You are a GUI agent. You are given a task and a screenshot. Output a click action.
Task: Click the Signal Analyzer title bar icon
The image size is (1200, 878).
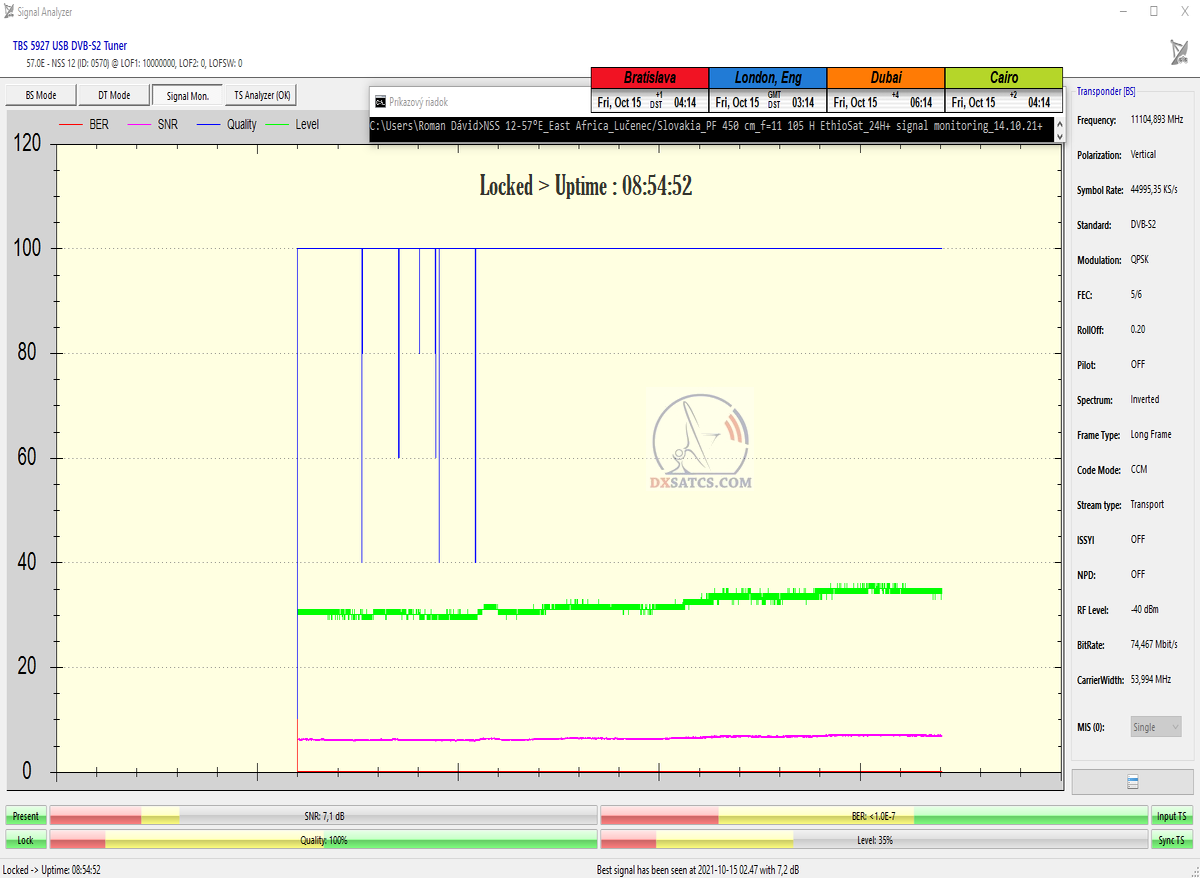(x=9, y=11)
